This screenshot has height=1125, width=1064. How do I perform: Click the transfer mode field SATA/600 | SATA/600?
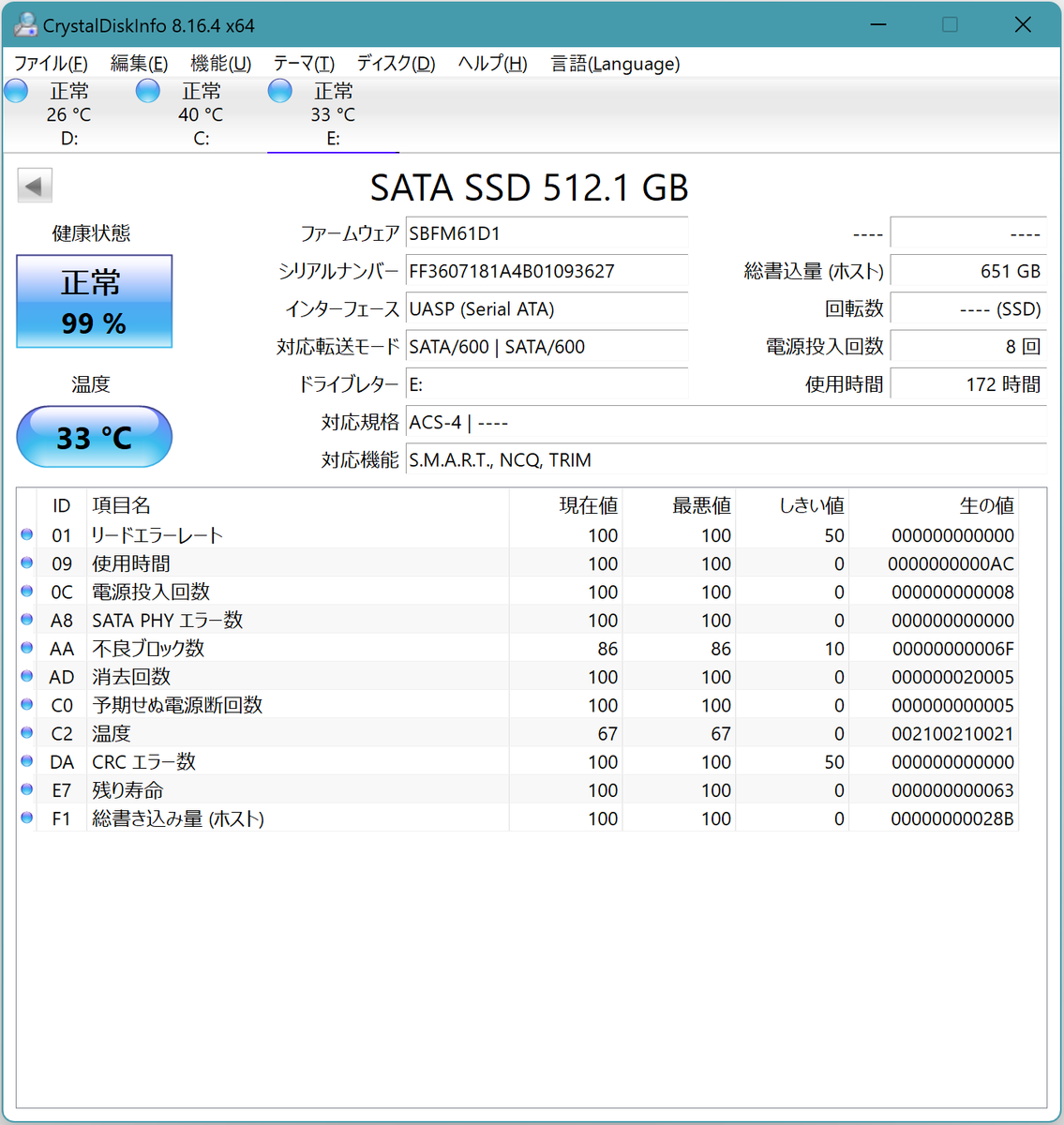click(x=547, y=347)
